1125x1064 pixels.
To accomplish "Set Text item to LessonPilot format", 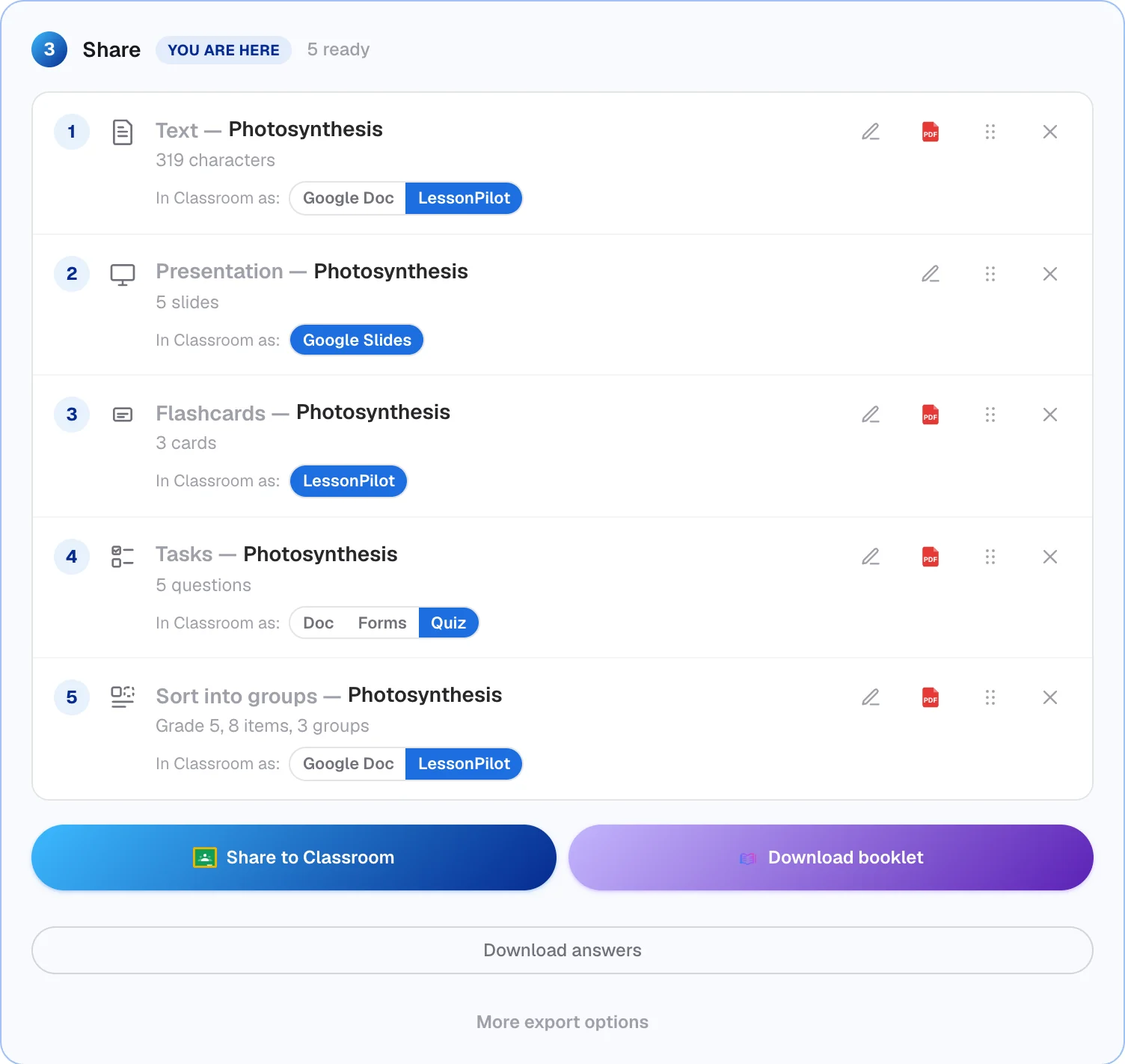I will tap(464, 198).
